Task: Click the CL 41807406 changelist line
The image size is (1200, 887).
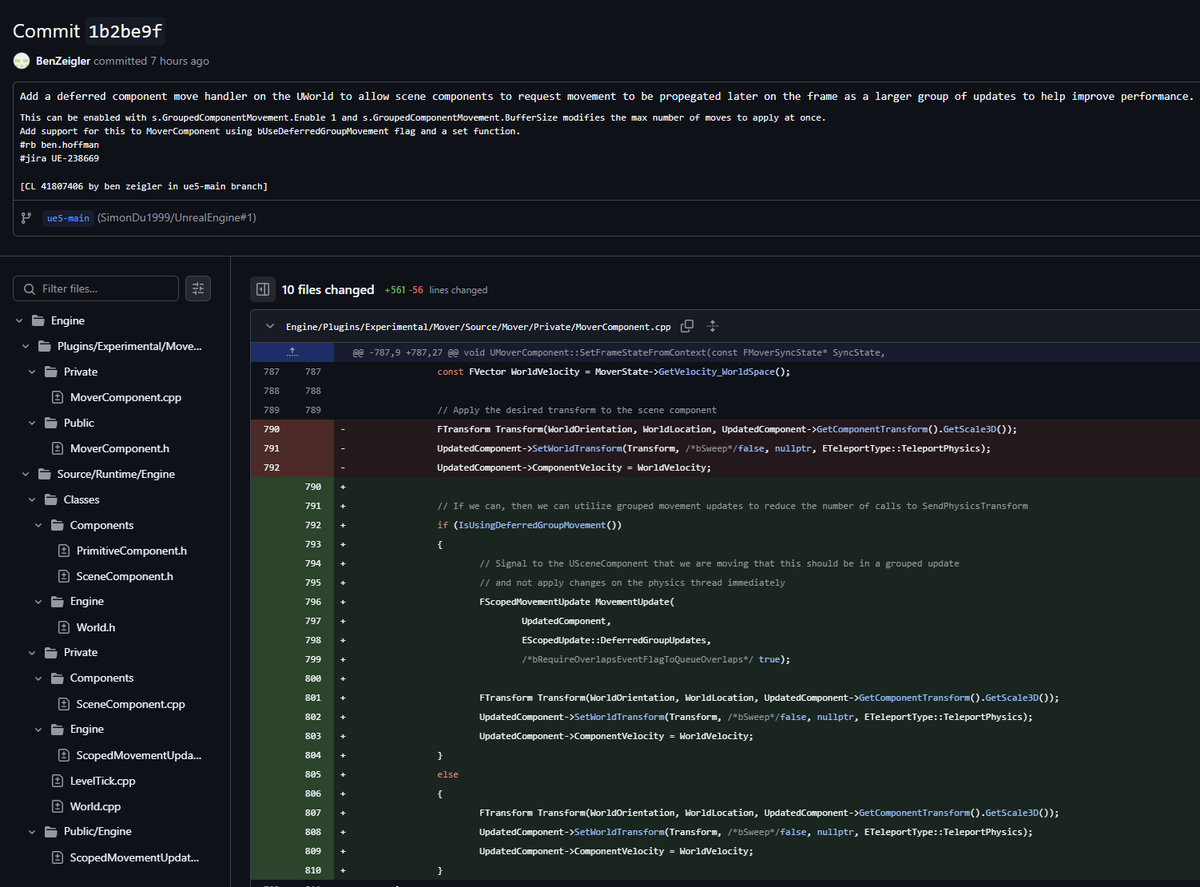Action: pyautogui.click(x=143, y=186)
